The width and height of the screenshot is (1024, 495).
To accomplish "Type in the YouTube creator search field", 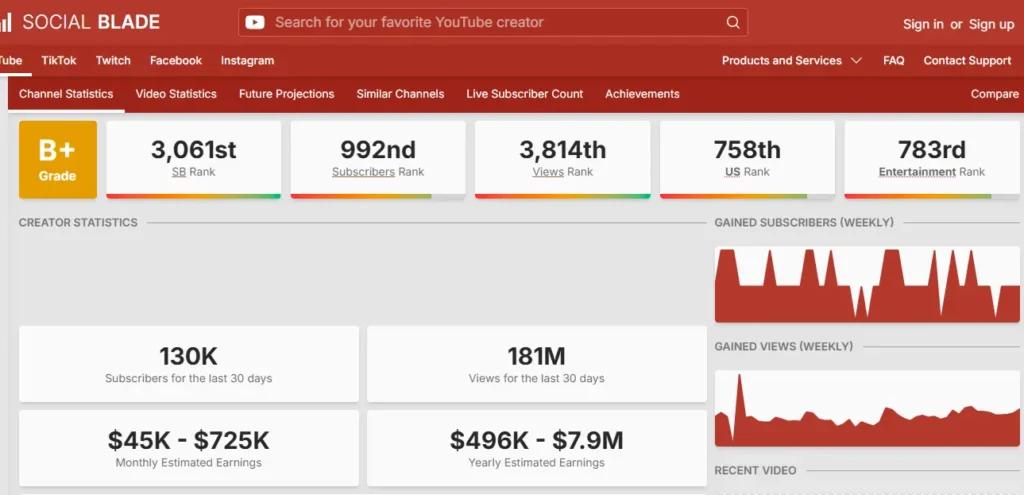I will 490,22.
